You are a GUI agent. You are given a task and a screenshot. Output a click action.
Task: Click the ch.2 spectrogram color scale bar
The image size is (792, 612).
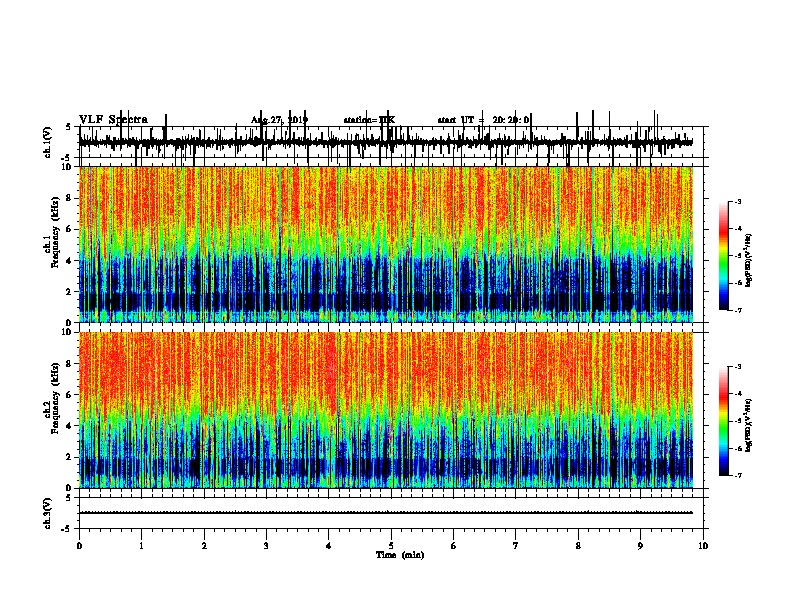pyautogui.click(x=724, y=421)
